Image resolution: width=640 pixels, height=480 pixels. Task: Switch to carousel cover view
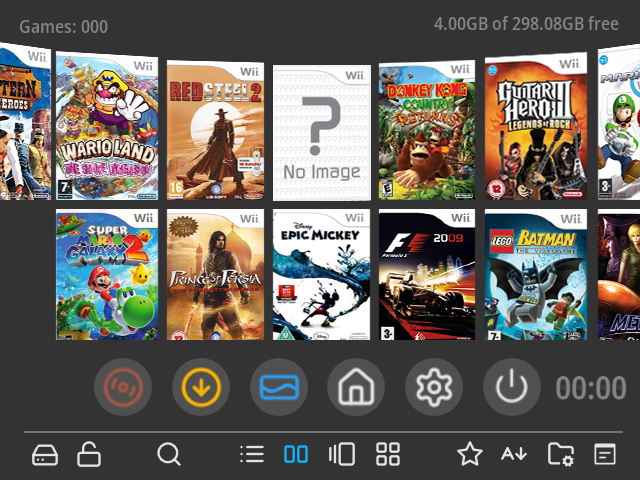pos(342,454)
